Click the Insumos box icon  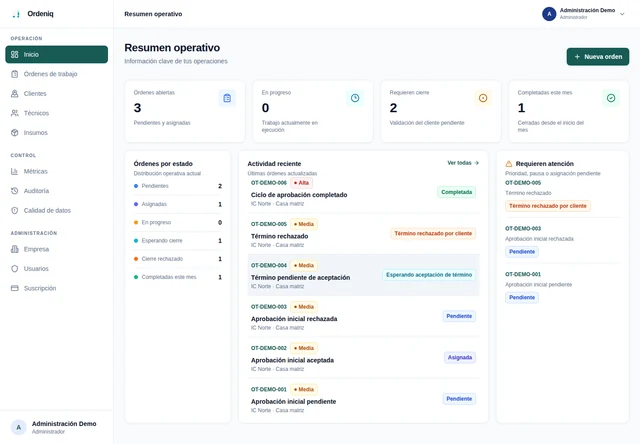tap(15, 133)
